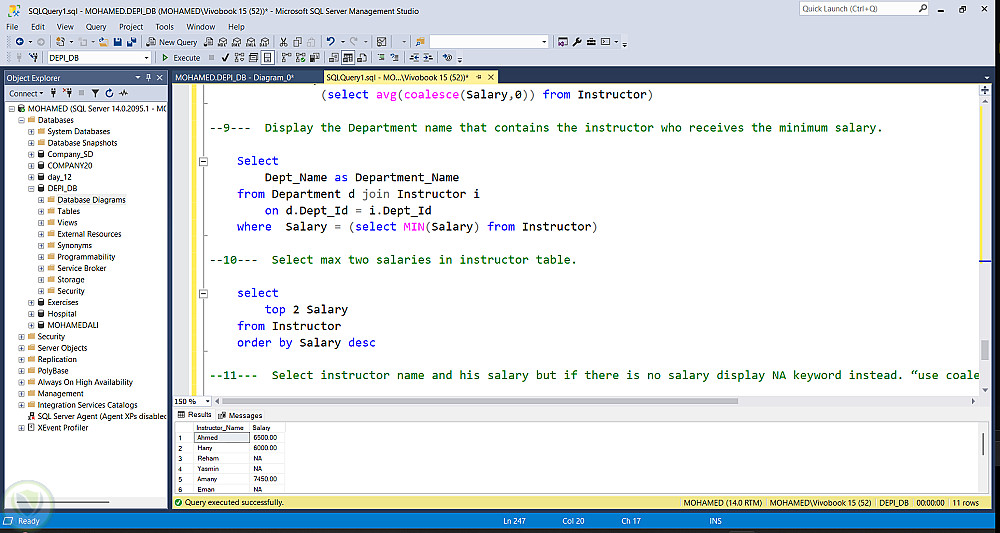Image resolution: width=1000 pixels, height=533 pixels.
Task: Expand the Tables folder in DEPI_DB
Action: coord(41,211)
